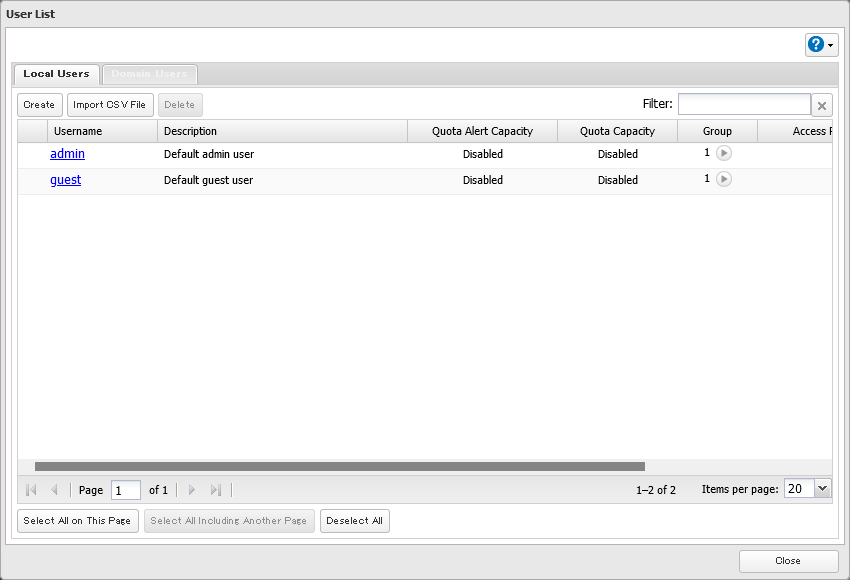Click the Create user button
This screenshot has width=850, height=580.
(39, 105)
